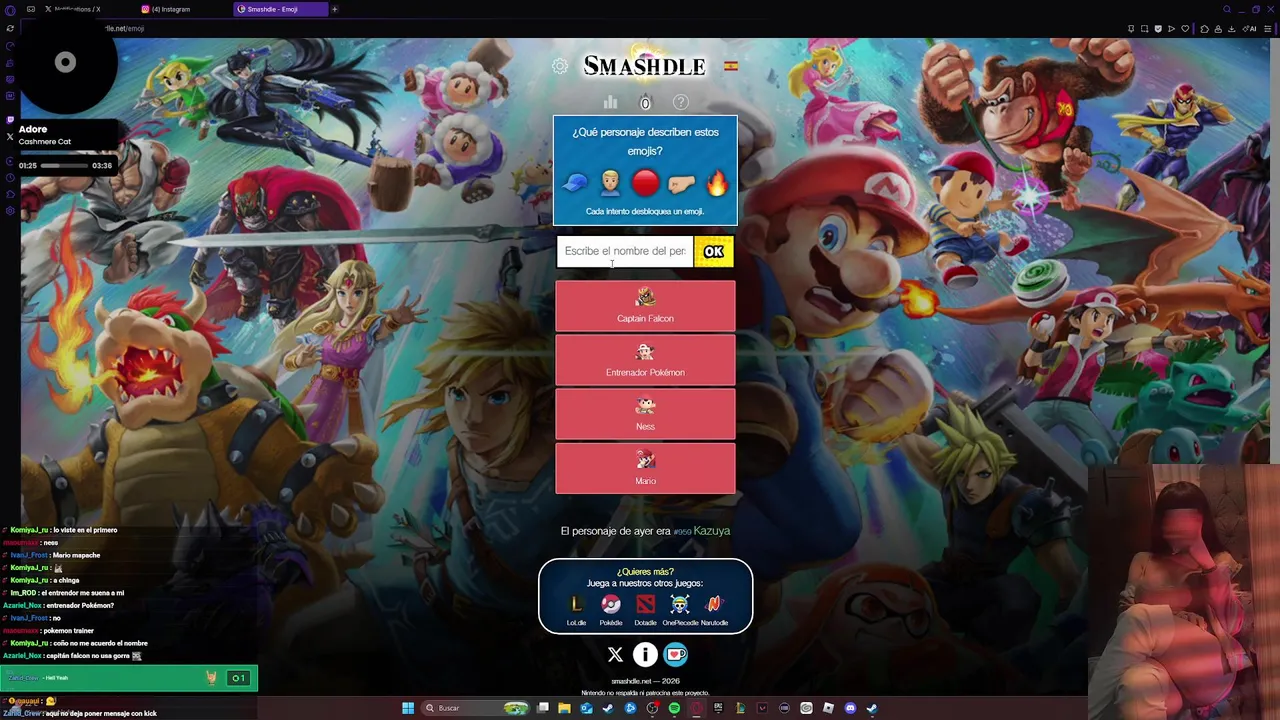Viewport: 1280px width, 720px height.
Task: Open Opera GX from taskbar
Action: pos(696,708)
